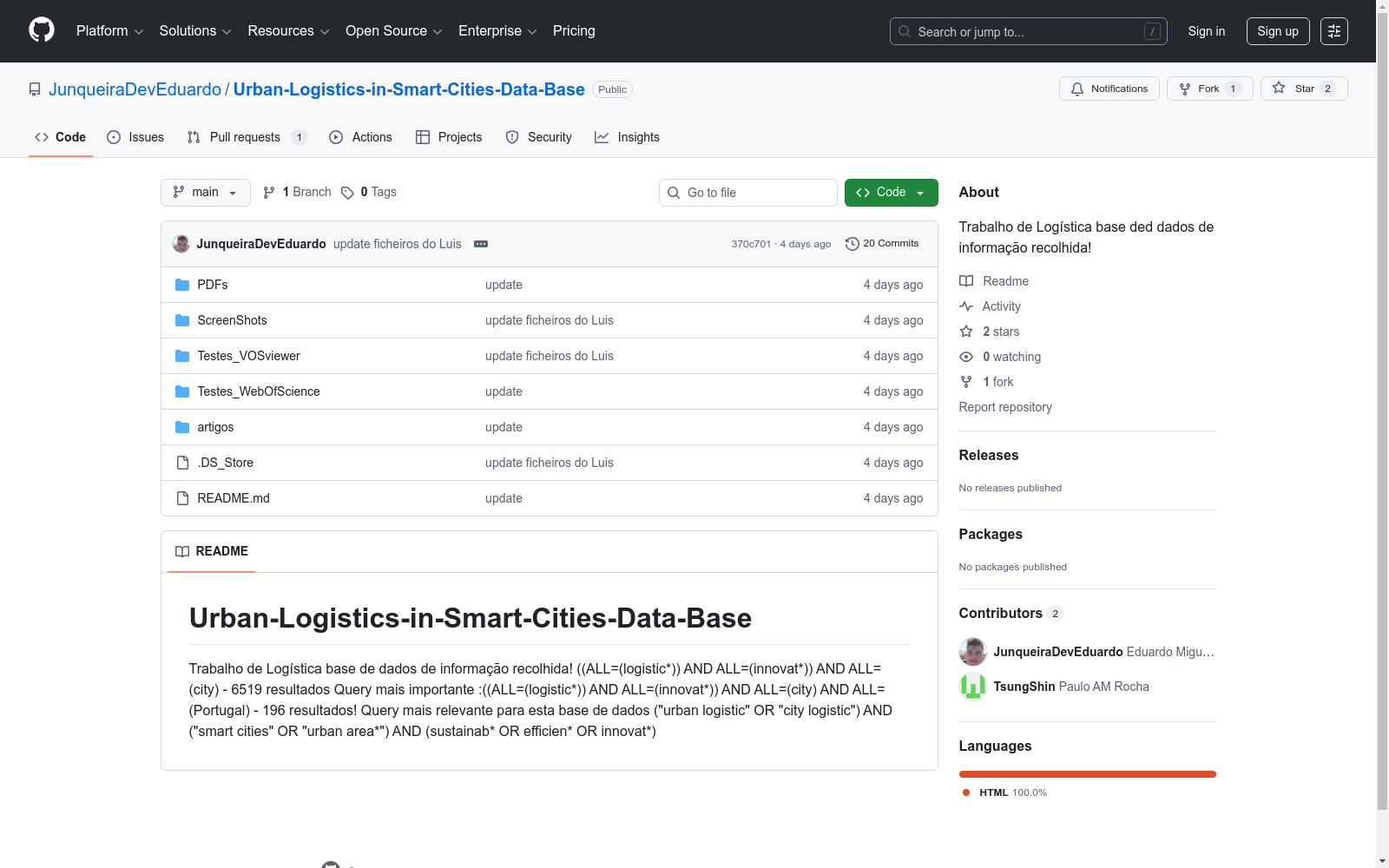1389x868 pixels.
Task: Open the Actions tab
Action: click(361, 137)
